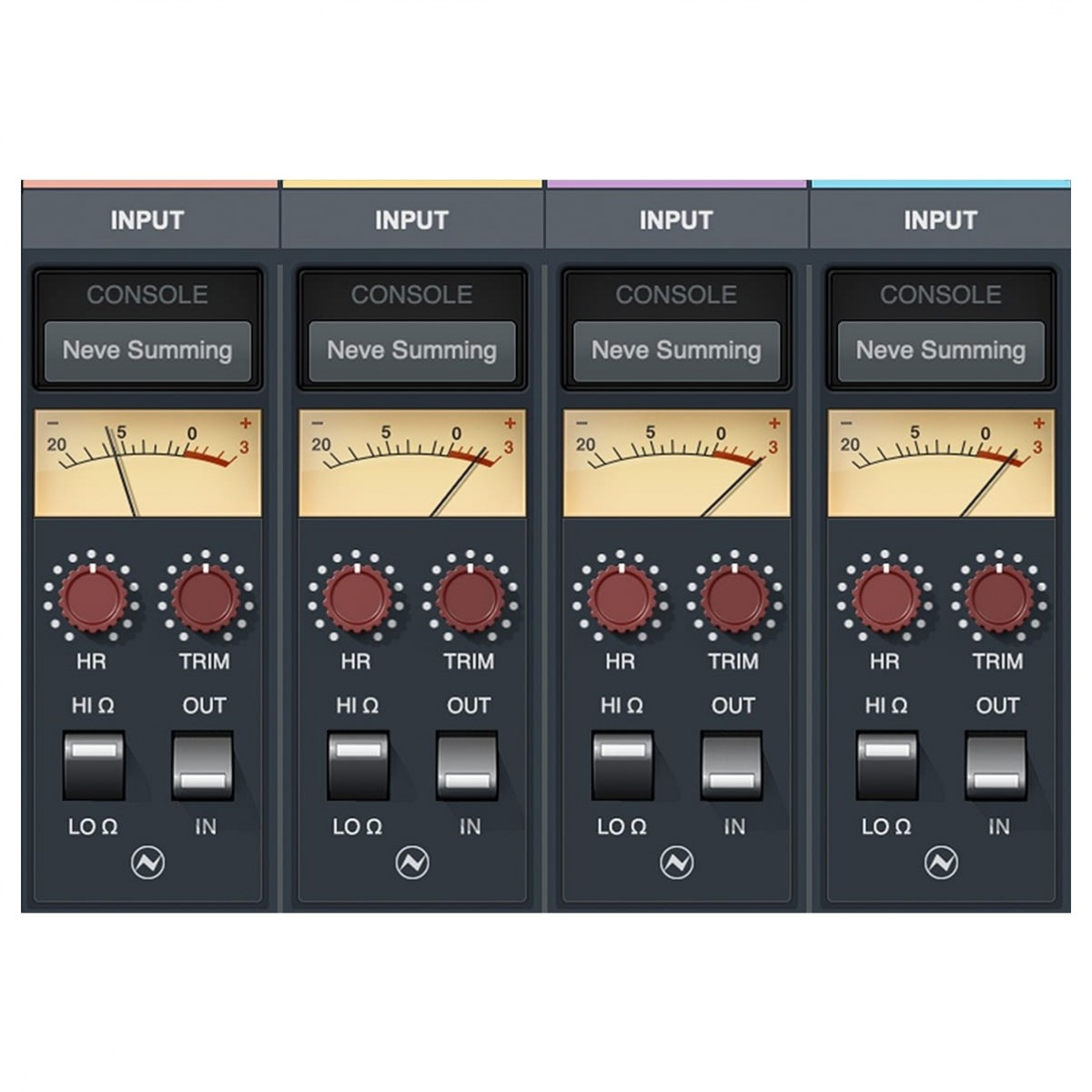
Task: Click the blue channel color bar
Action: [x=941, y=184]
